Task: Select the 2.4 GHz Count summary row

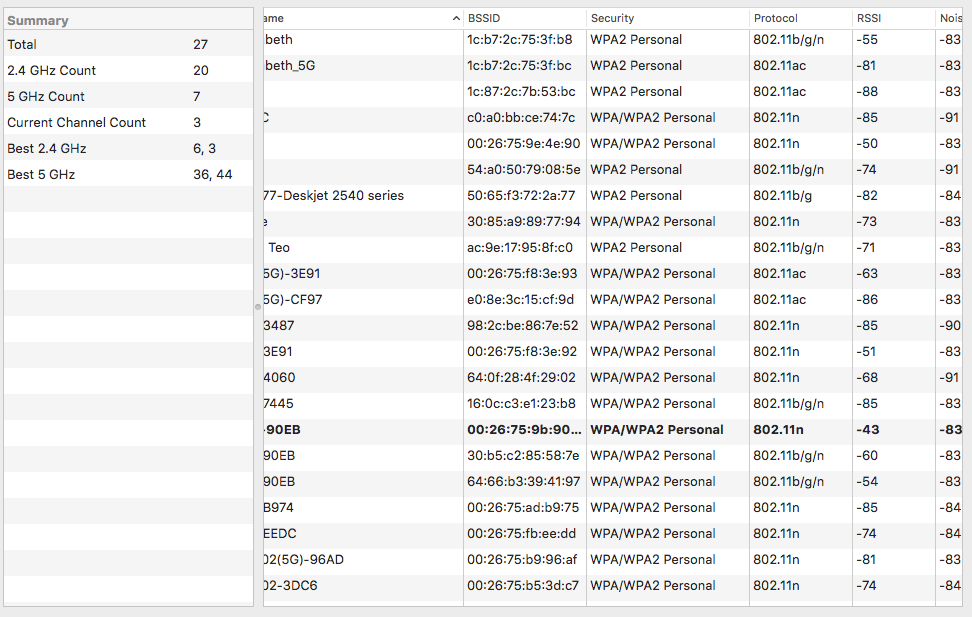Action: pyautogui.click(x=128, y=71)
